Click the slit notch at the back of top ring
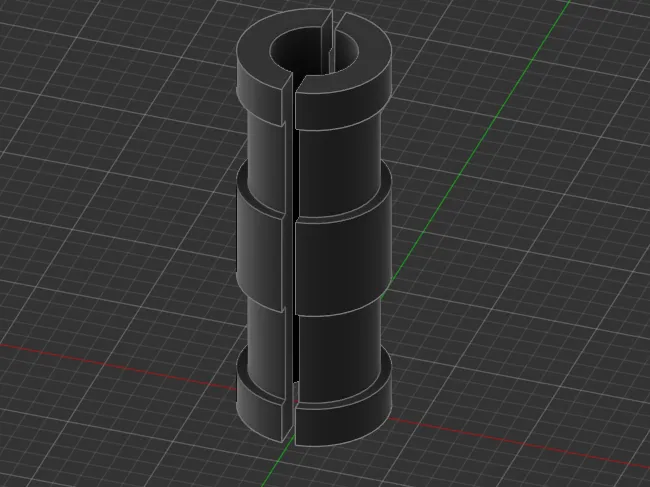 [x=335, y=25]
